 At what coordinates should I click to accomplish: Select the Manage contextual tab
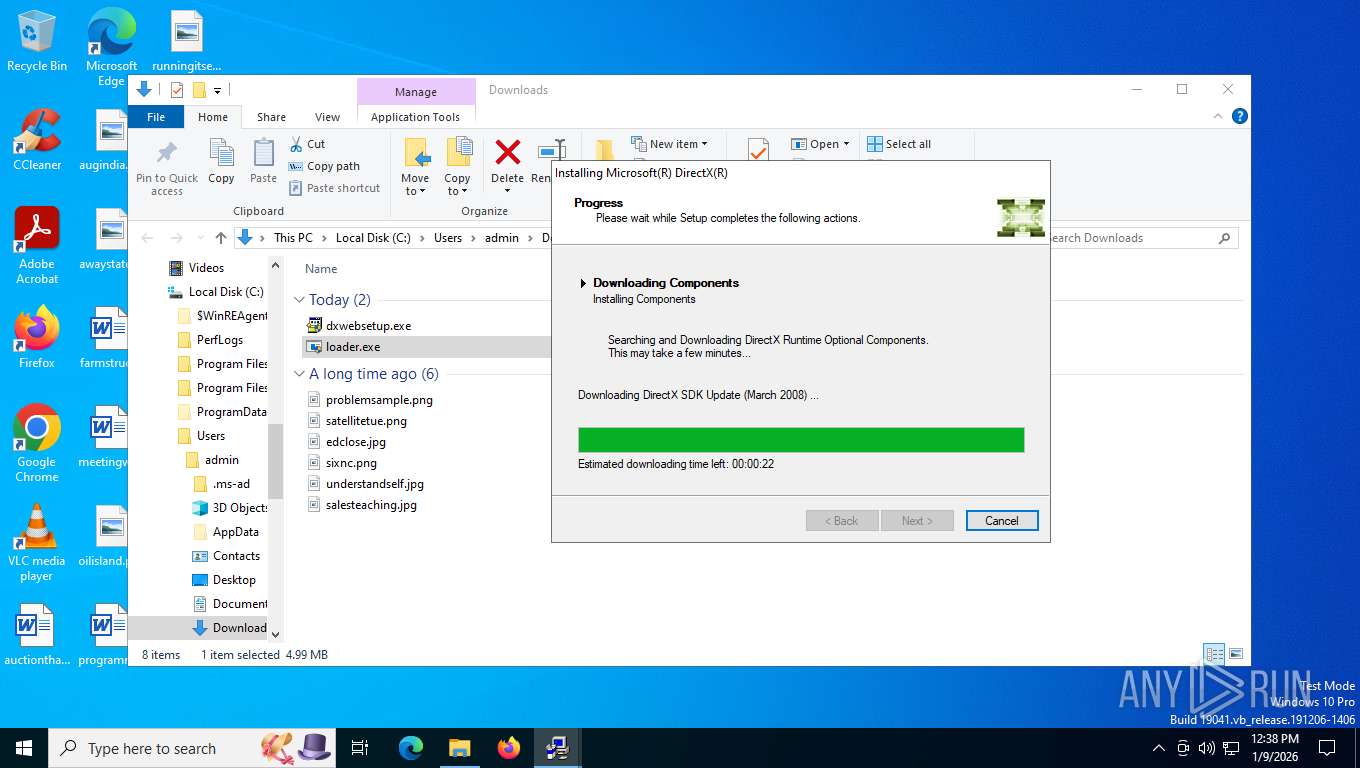tap(416, 92)
